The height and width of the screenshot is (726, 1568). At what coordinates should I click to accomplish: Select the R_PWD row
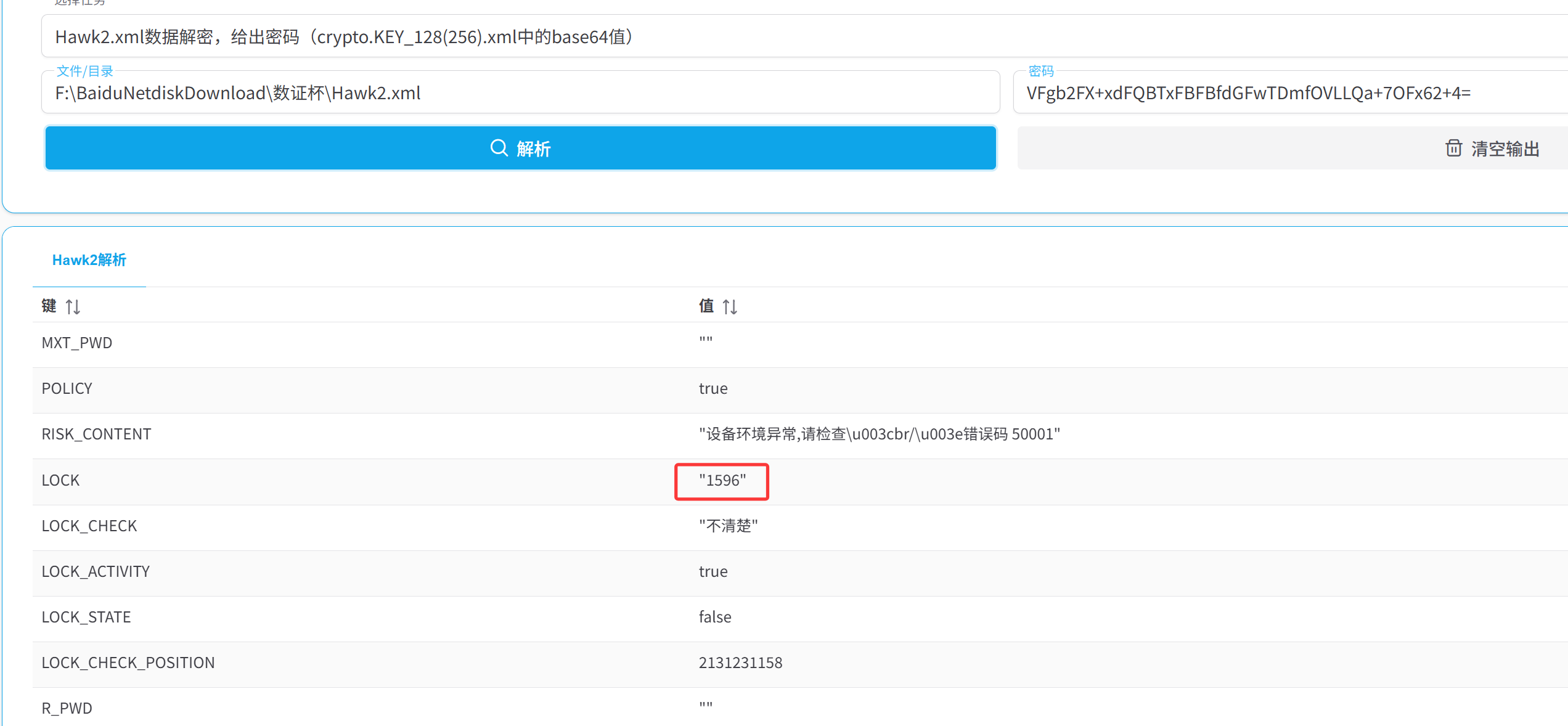click(x=67, y=708)
